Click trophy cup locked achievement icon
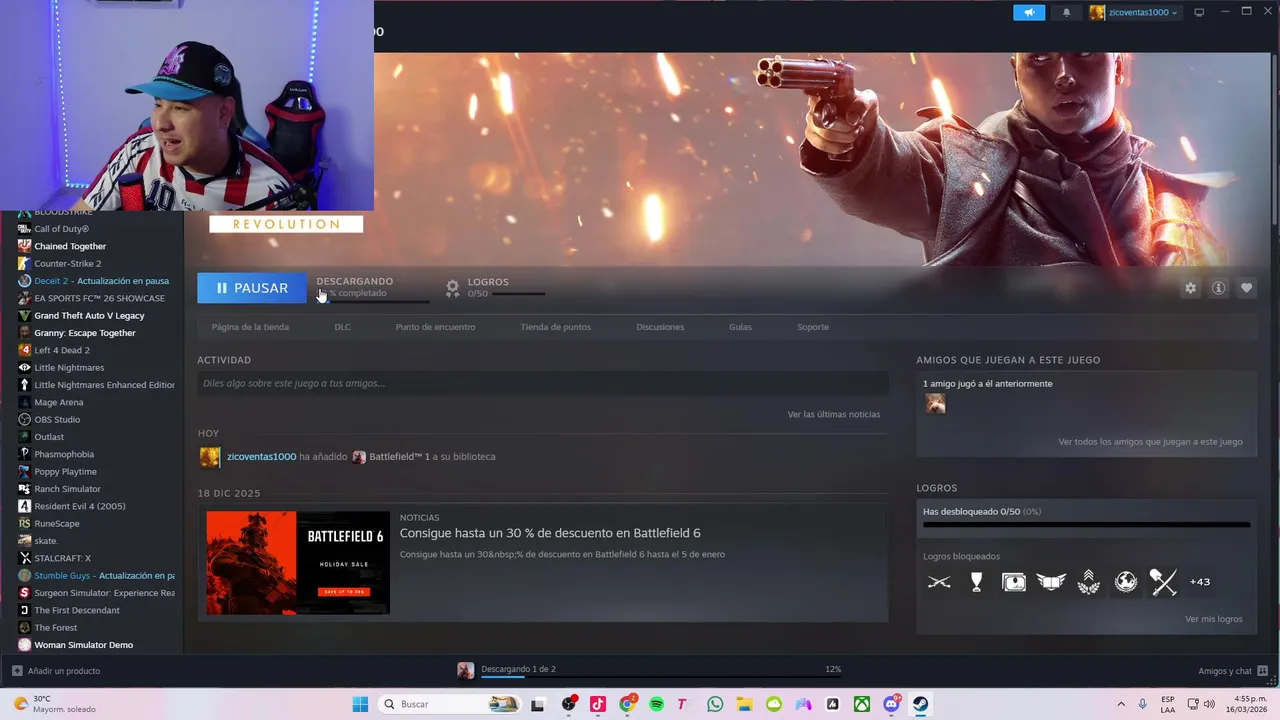The height and width of the screenshot is (720, 1280). click(x=977, y=582)
